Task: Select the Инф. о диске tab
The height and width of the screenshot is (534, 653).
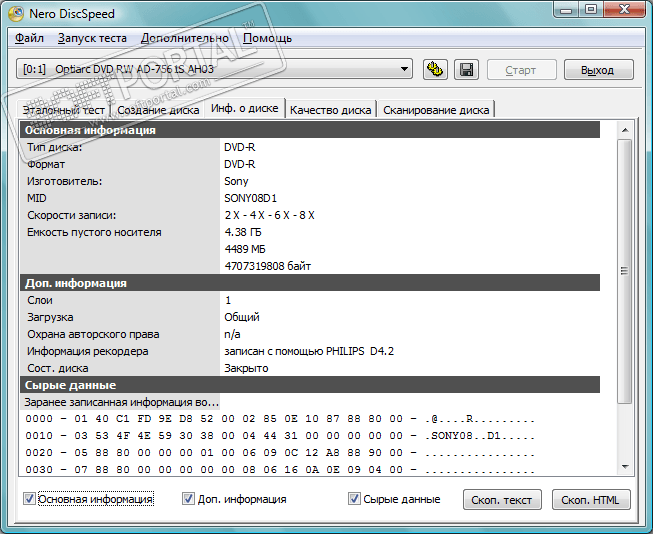Action: (x=244, y=108)
